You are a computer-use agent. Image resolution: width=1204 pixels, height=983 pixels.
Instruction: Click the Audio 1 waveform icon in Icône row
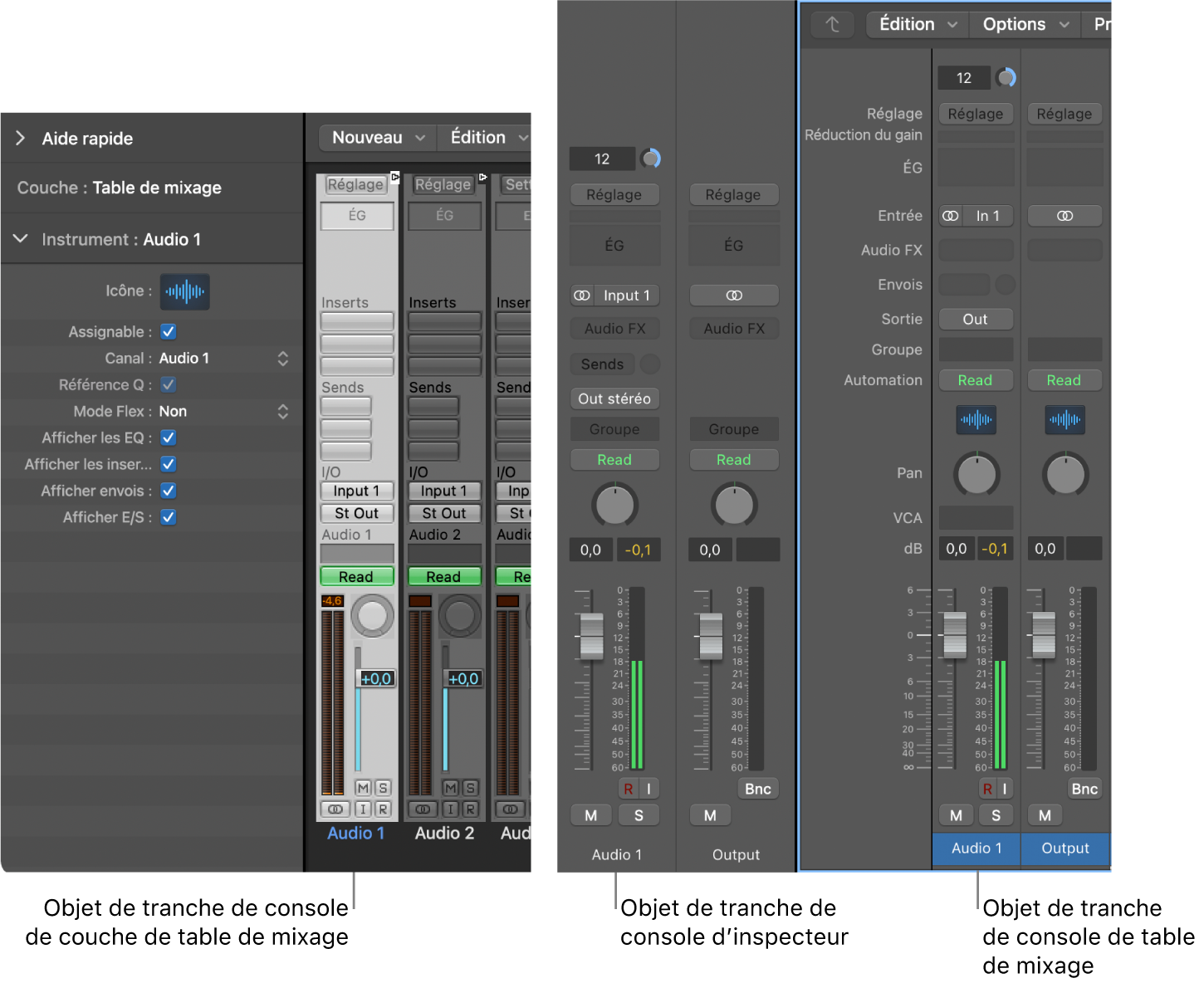(184, 291)
